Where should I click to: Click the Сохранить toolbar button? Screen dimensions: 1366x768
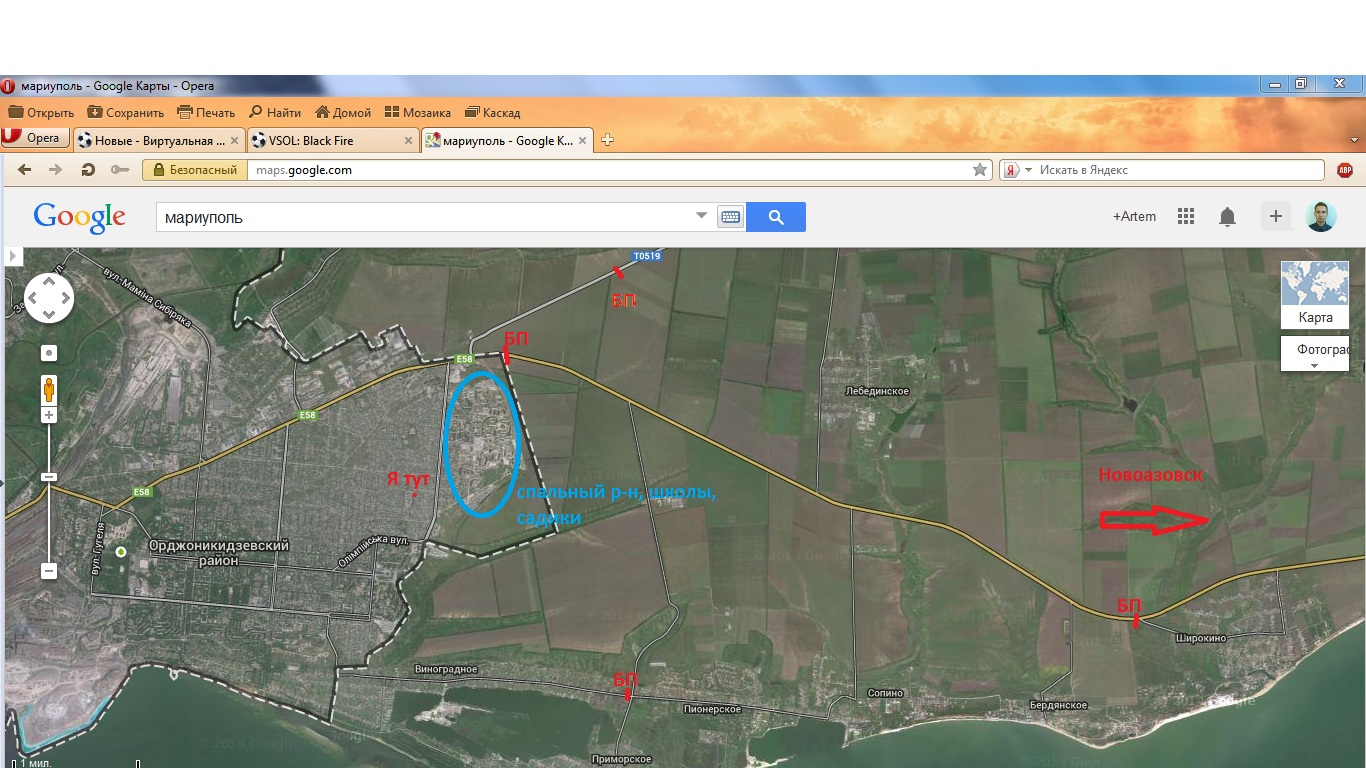pyautogui.click(x=126, y=113)
